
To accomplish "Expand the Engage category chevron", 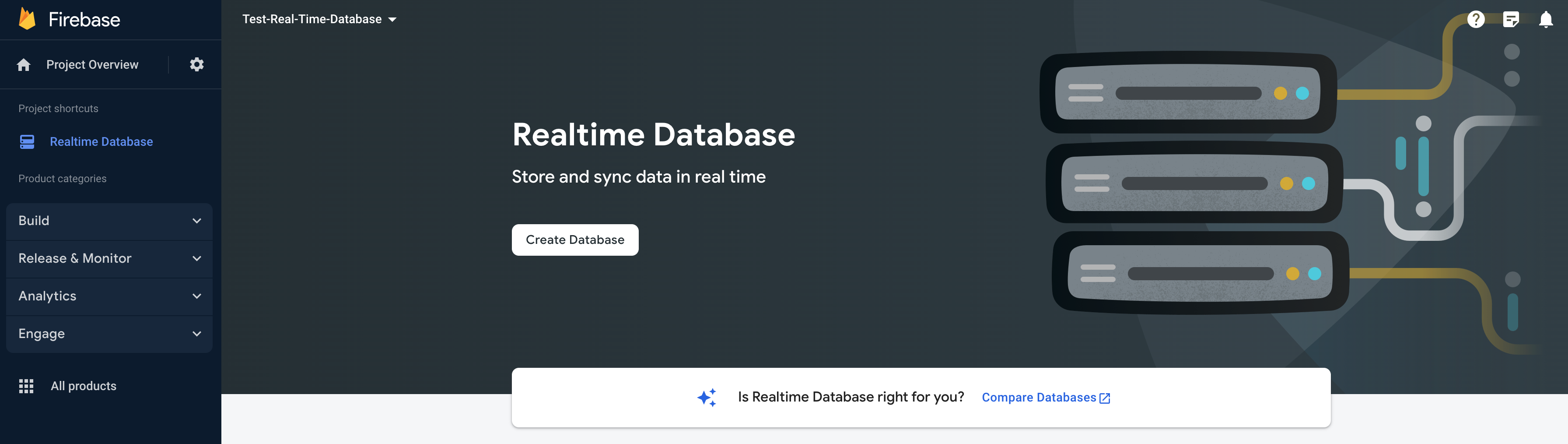I will click(196, 334).
